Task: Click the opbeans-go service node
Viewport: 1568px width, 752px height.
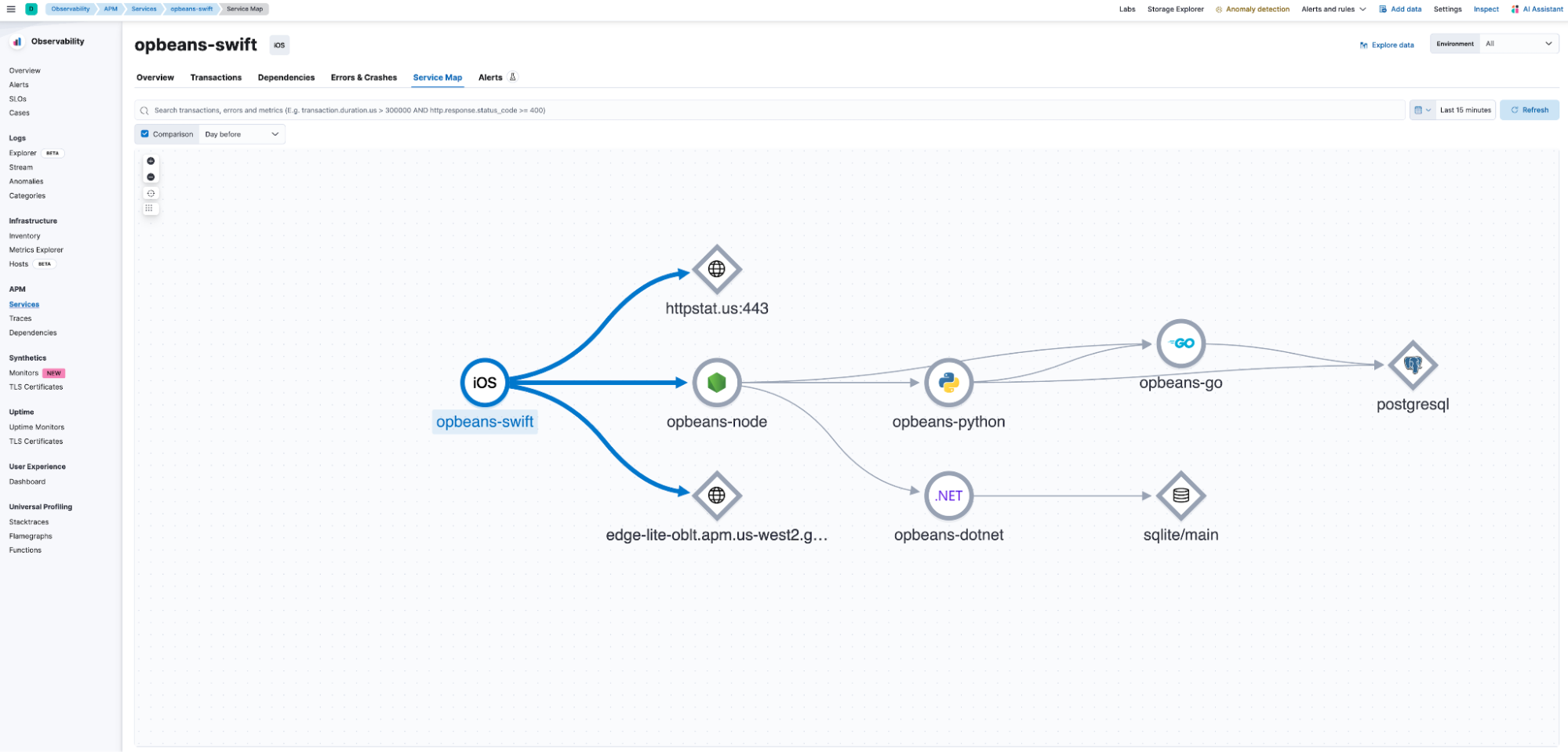Action: pos(1181,343)
